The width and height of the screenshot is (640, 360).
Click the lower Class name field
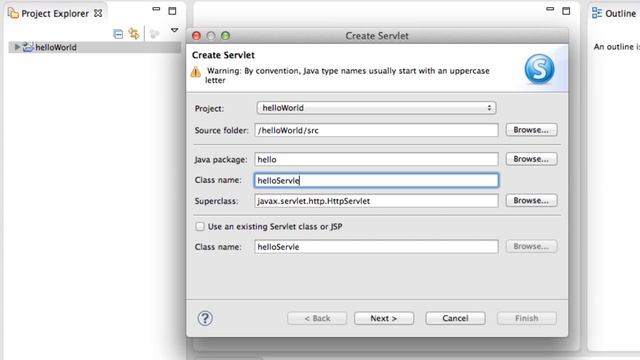click(376, 247)
